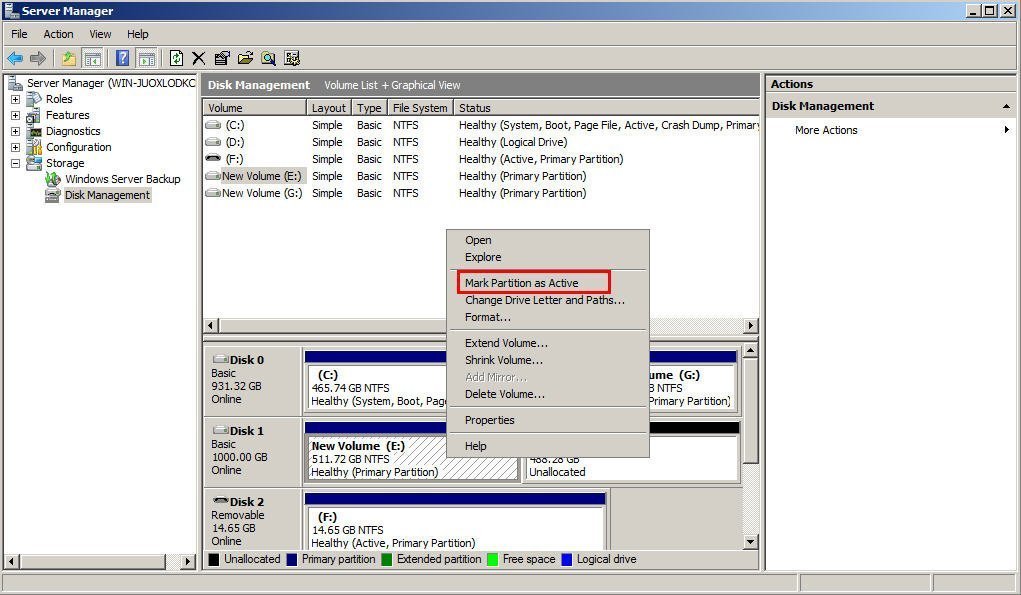Click the Configuration icon in tree

click(x=35, y=147)
